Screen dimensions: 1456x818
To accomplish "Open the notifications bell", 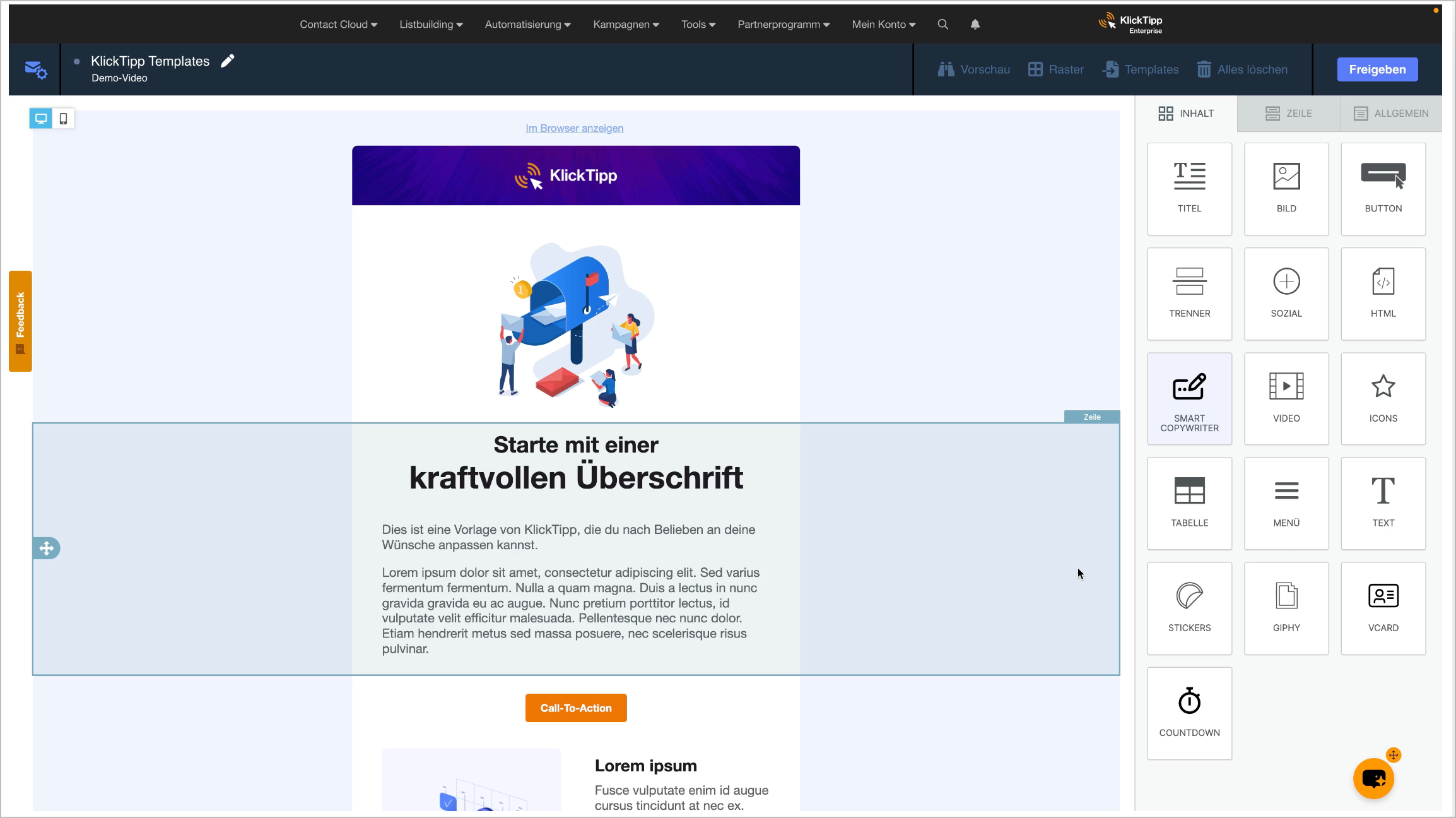I will pos(975,25).
